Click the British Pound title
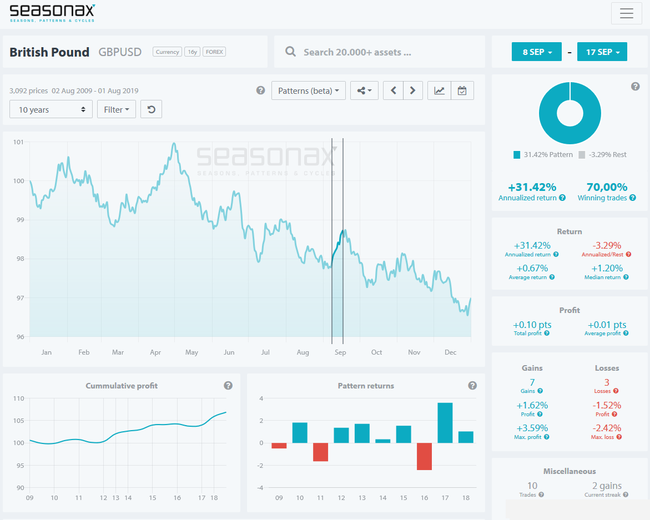The width and height of the screenshot is (650, 520). [x=49, y=52]
